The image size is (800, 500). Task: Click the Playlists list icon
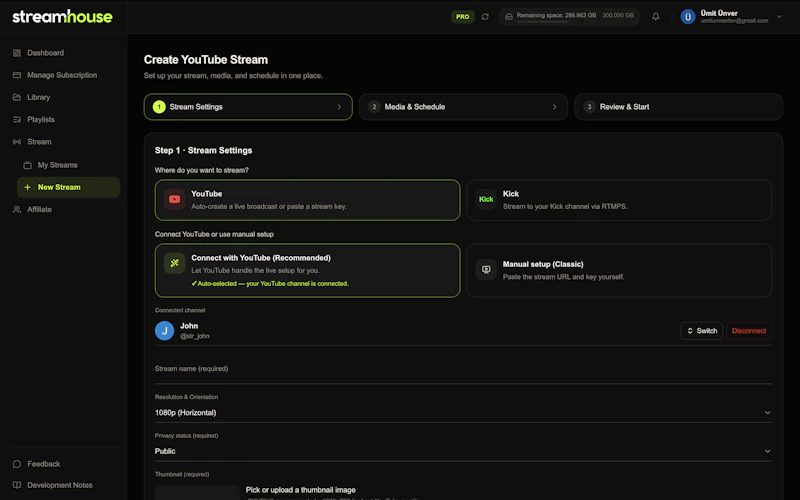pyautogui.click(x=17, y=119)
